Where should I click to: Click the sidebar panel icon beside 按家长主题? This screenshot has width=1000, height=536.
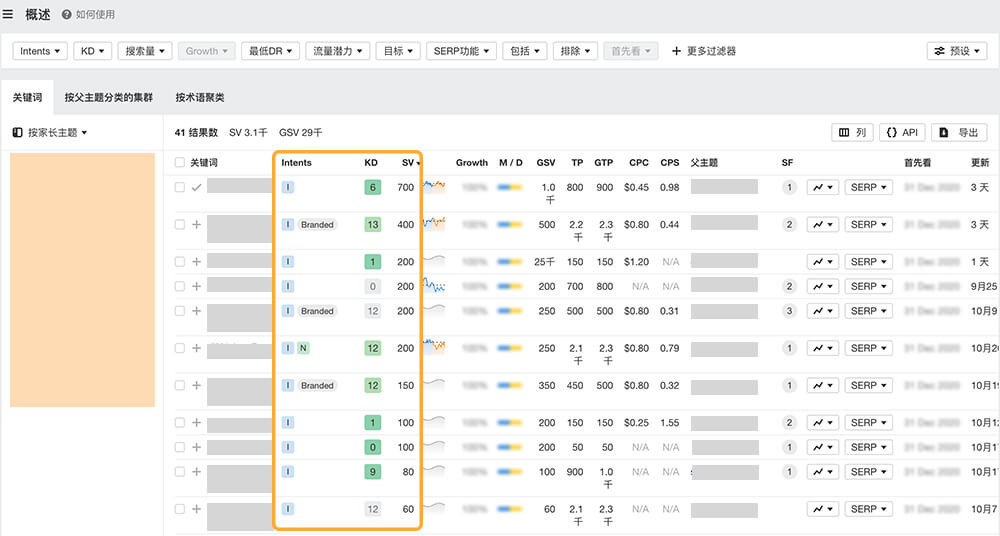(17, 132)
